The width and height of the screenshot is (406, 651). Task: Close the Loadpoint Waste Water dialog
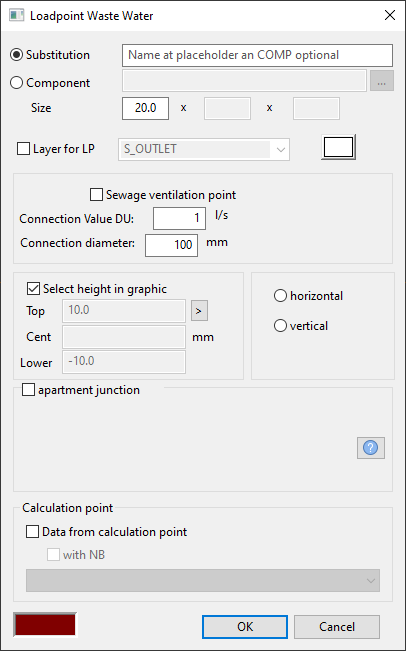click(x=390, y=16)
